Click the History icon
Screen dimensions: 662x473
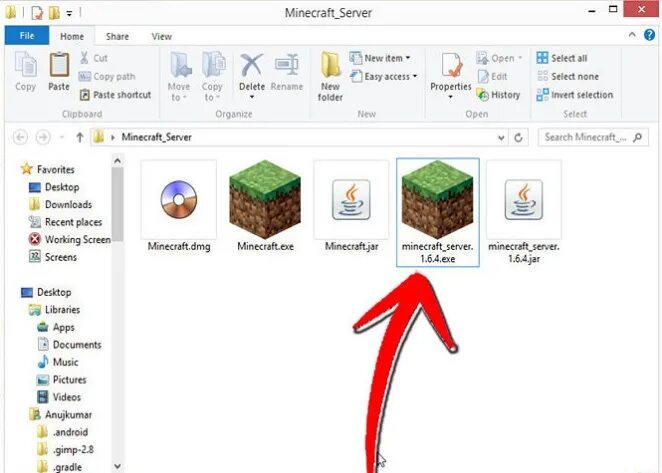tap(483, 95)
